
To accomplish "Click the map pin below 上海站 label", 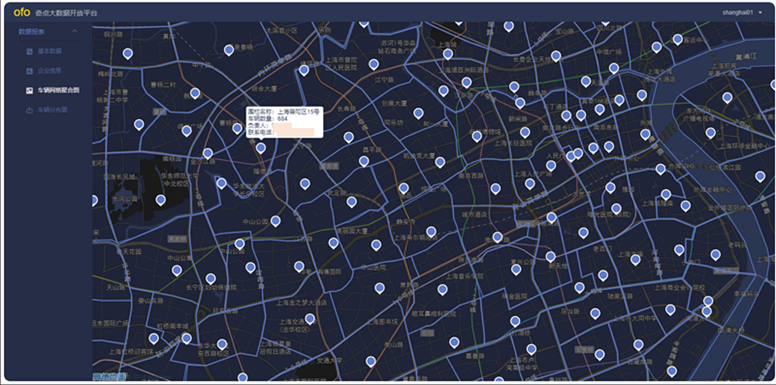I will point(448,54).
